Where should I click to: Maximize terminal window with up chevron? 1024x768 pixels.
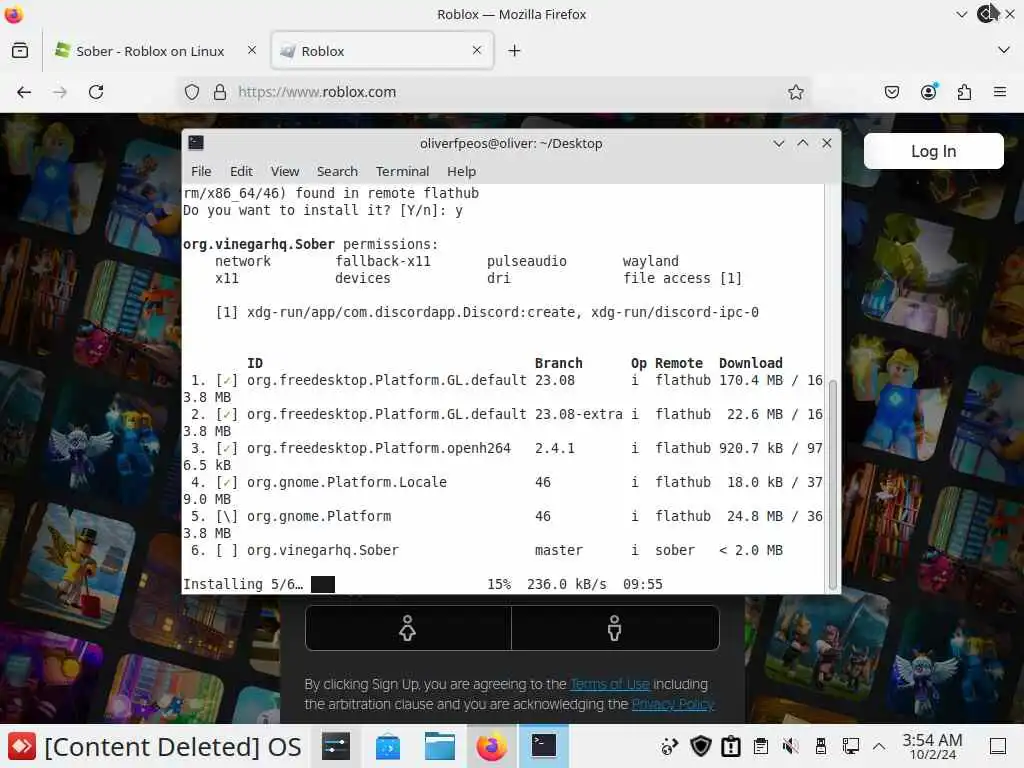coord(803,143)
